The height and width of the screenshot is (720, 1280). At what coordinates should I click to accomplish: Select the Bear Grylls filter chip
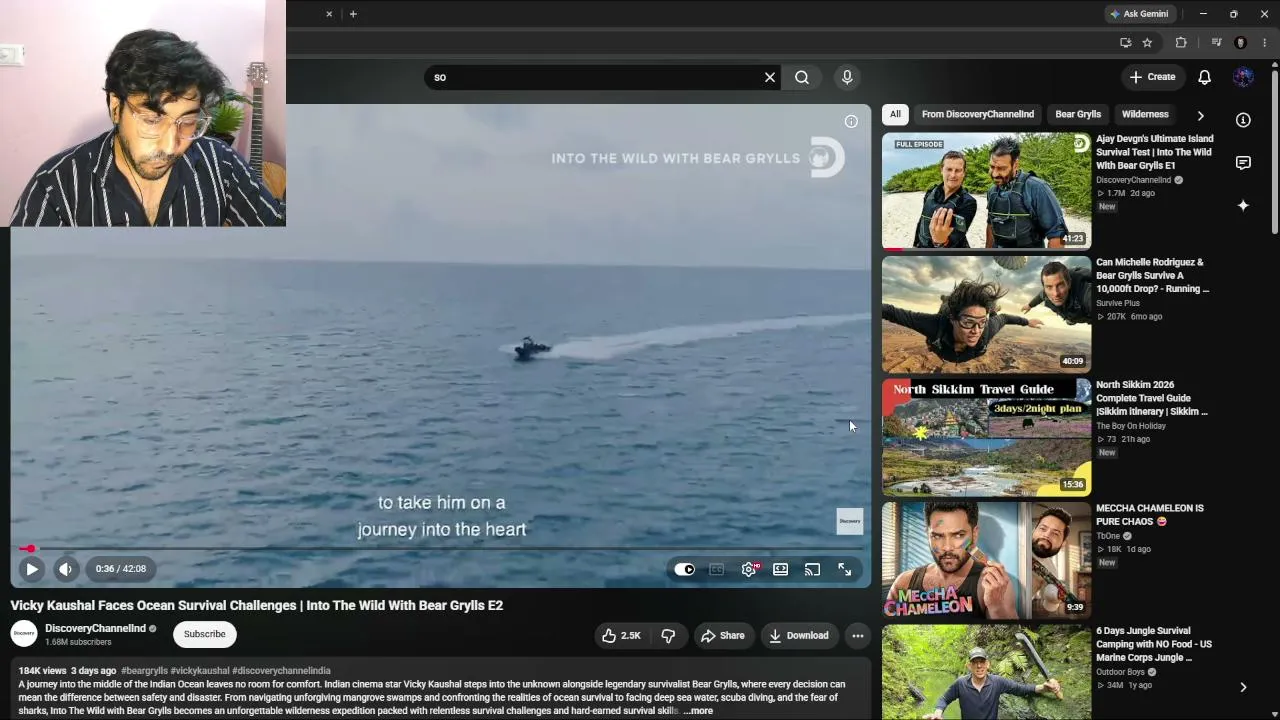(1078, 114)
